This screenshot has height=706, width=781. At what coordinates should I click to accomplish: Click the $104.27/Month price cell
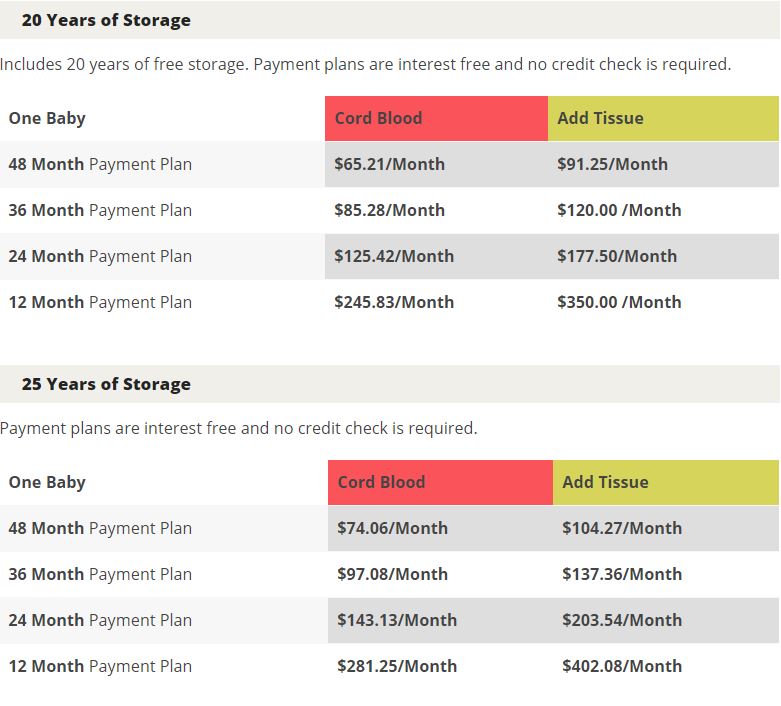[x=665, y=528]
